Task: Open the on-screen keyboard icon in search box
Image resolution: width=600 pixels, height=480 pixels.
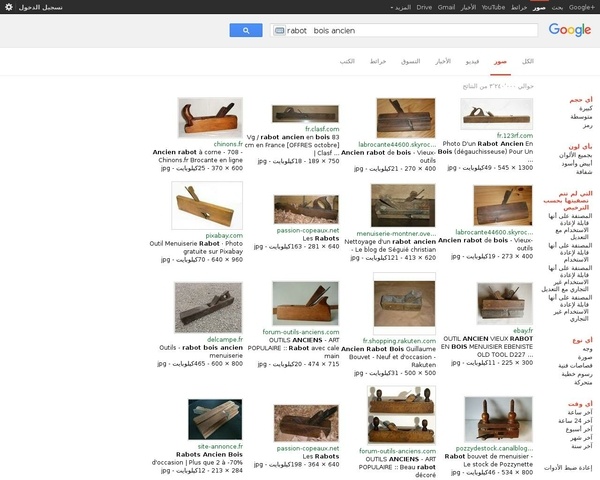Action: click(x=279, y=31)
